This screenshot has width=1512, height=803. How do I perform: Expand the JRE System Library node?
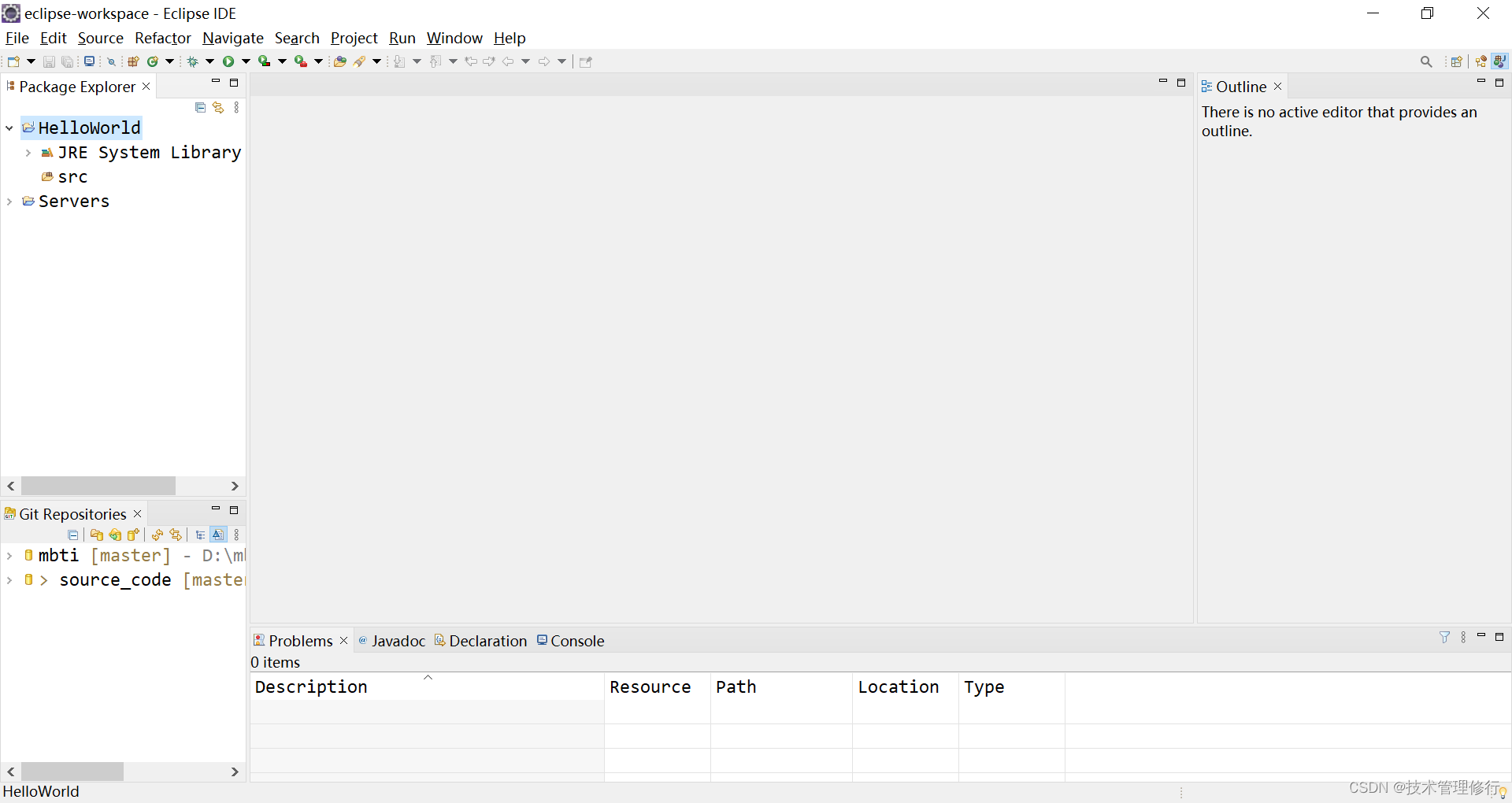click(28, 153)
